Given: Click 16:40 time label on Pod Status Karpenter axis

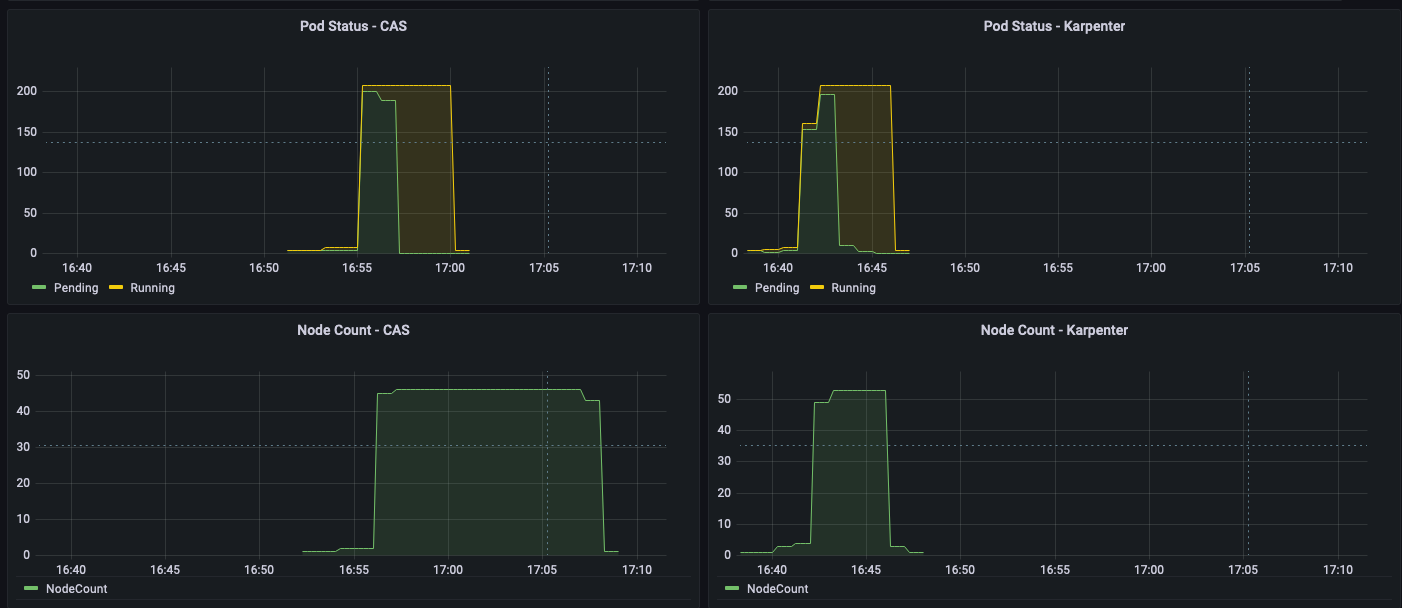Looking at the screenshot, I should 777,268.
